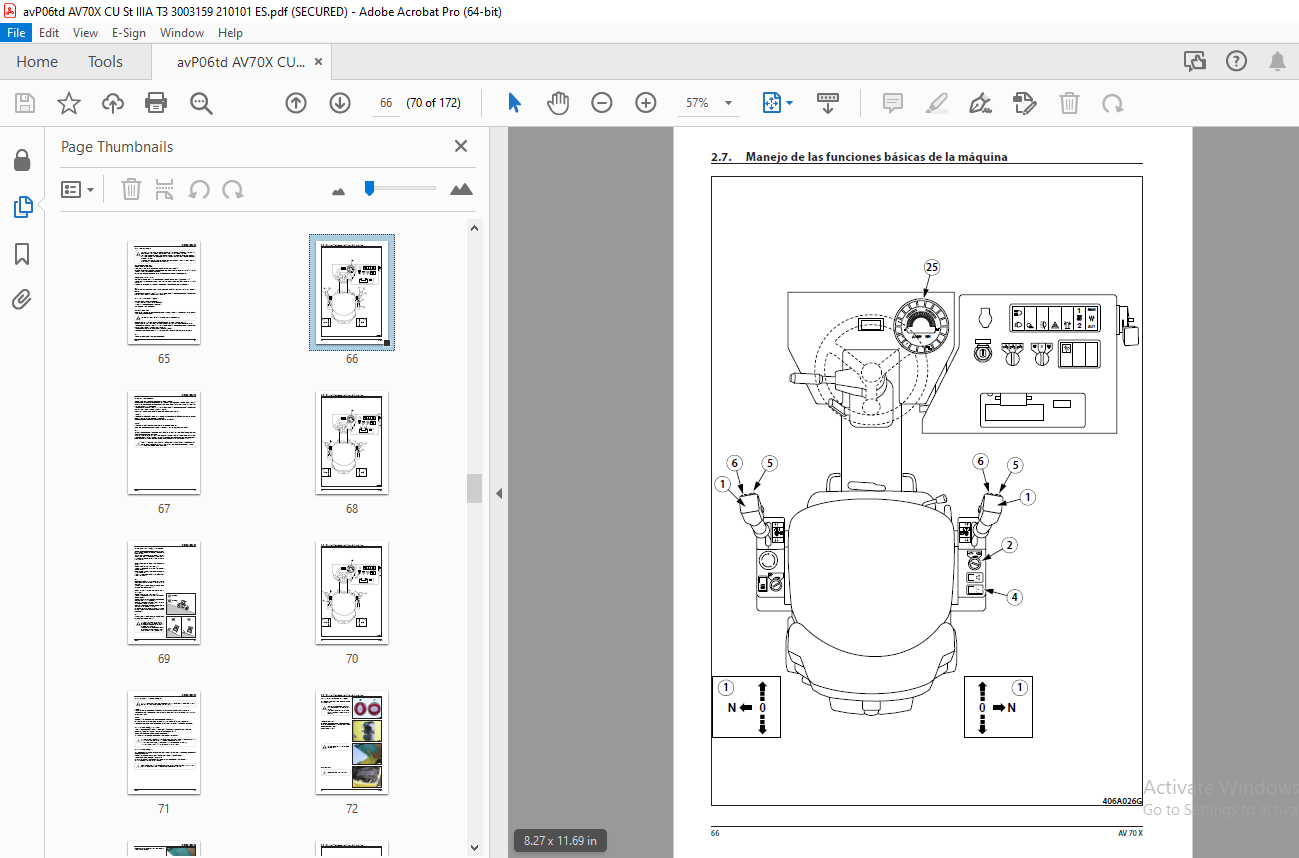Select page 69 thumbnail
Screen dimensions: 1299x858
[164, 592]
